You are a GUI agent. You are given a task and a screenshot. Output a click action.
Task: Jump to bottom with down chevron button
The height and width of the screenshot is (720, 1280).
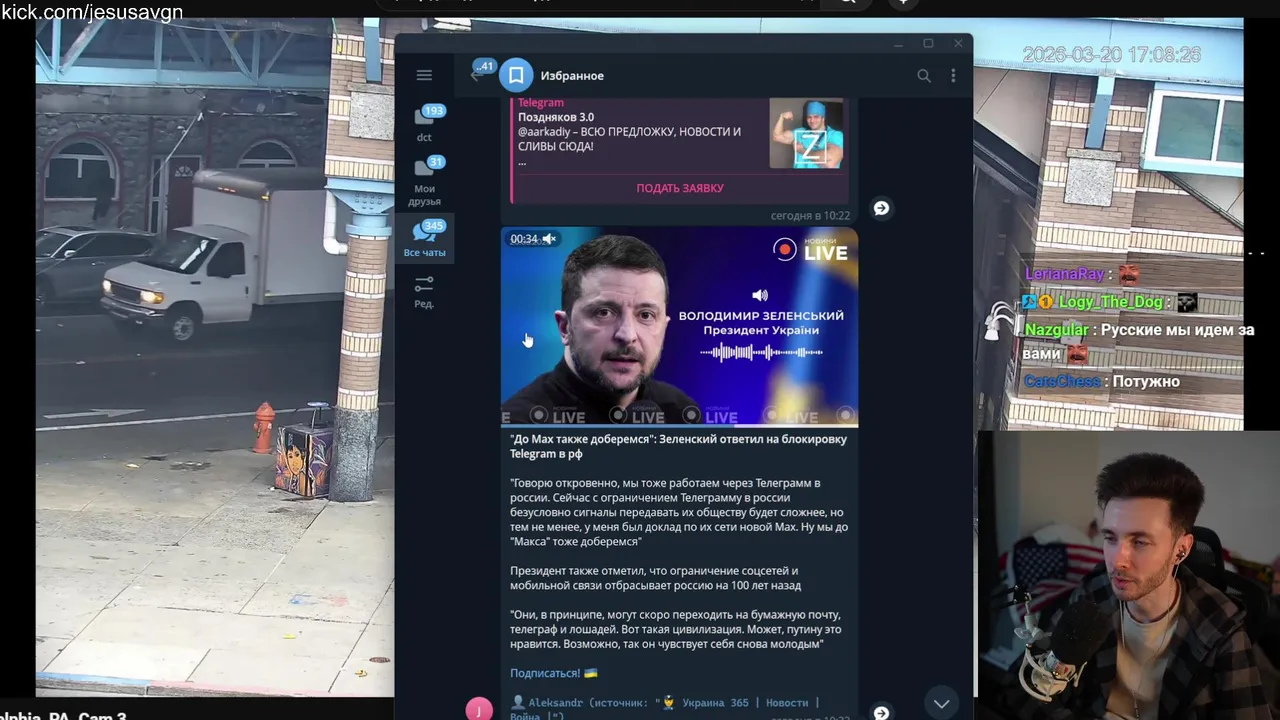point(941,704)
